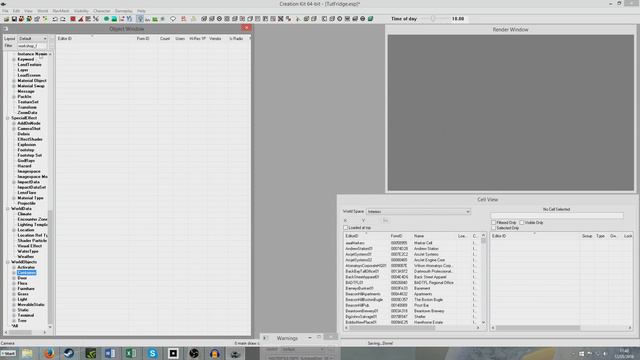
Task: Close the Object Window
Action: coord(246,28)
